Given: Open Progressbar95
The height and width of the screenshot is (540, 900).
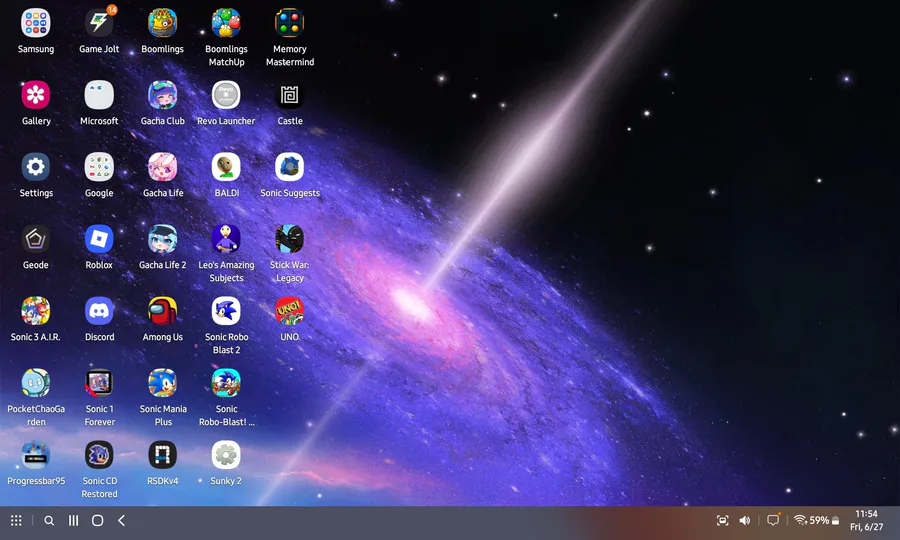Looking at the screenshot, I should click(x=36, y=455).
